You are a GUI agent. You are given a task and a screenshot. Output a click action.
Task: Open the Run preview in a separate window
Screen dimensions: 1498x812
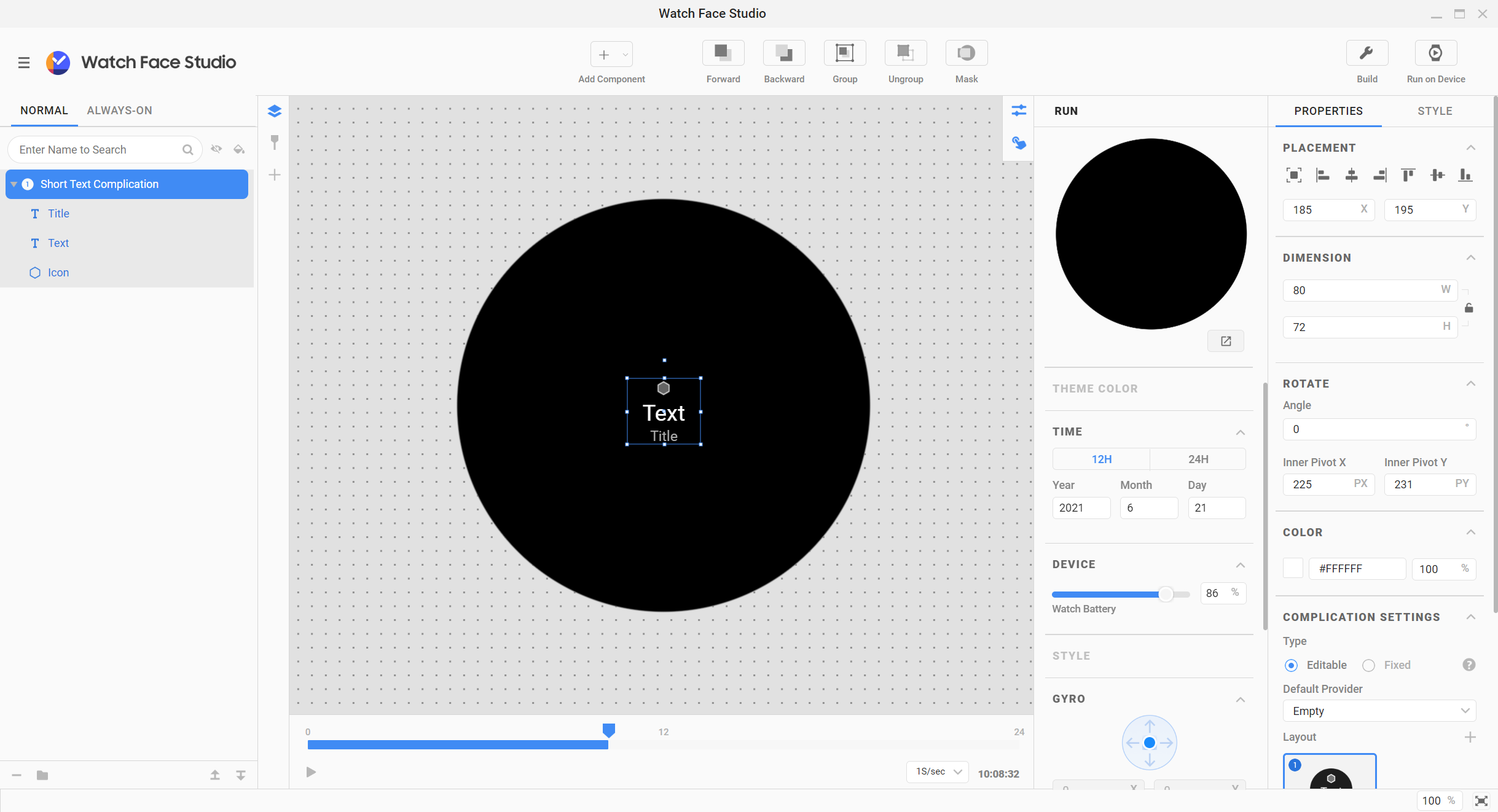click(1225, 341)
